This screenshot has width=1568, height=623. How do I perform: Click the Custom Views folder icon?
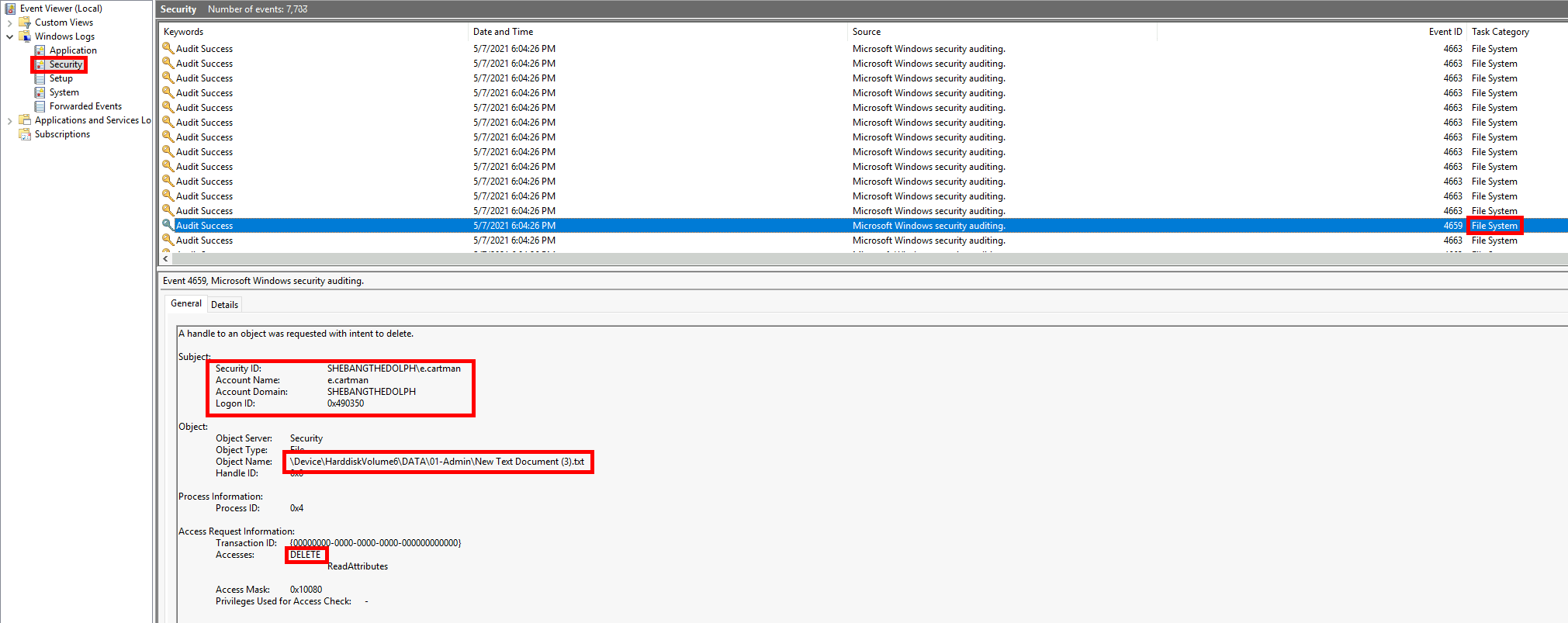point(25,22)
